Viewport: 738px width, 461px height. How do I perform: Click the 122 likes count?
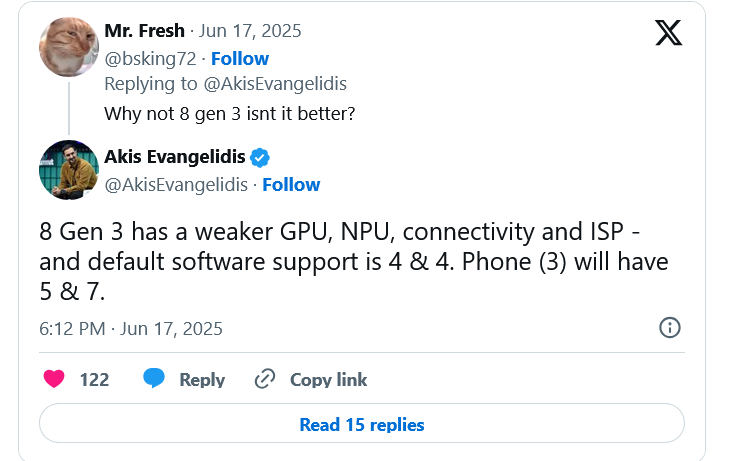pyautogui.click(x=94, y=380)
